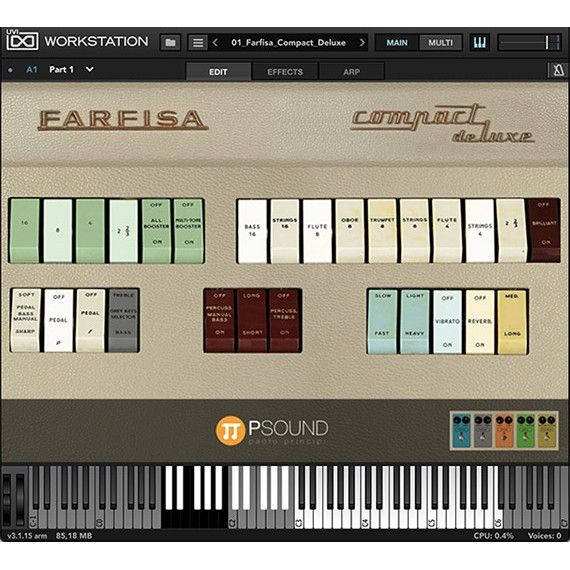Click the A1 part label
This screenshot has height=570, width=570.
click(32, 69)
